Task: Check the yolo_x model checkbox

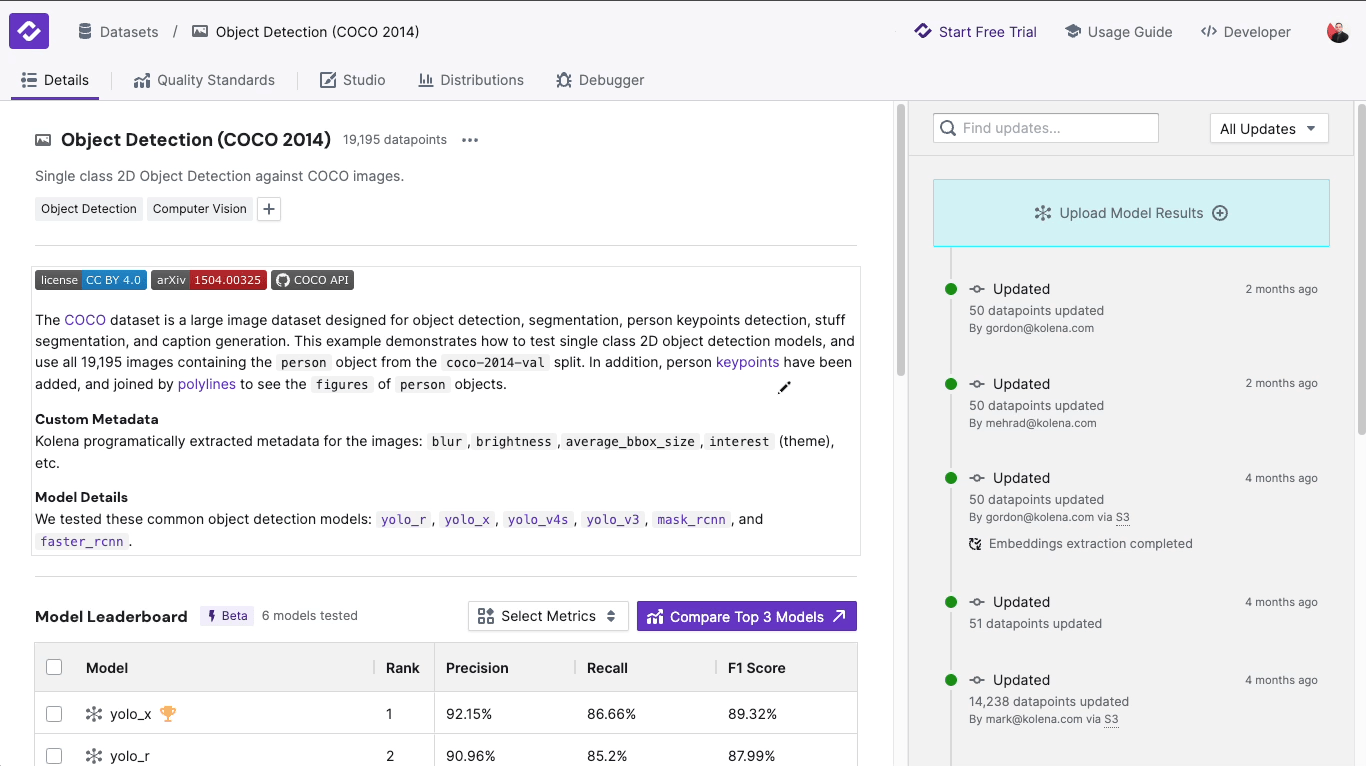Action: (x=54, y=714)
